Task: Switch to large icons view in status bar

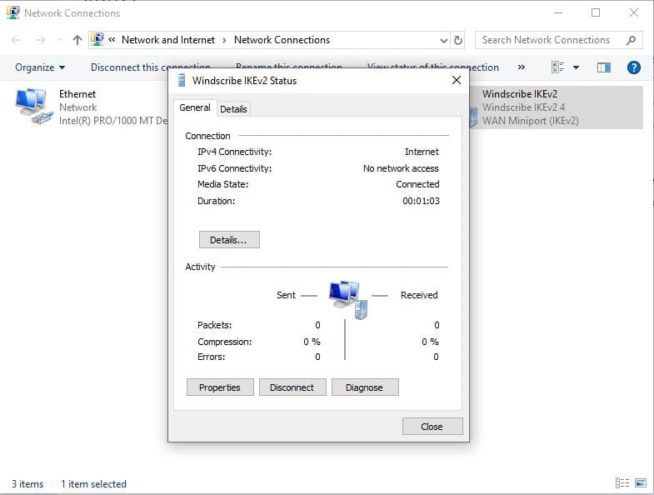Action: [x=640, y=483]
